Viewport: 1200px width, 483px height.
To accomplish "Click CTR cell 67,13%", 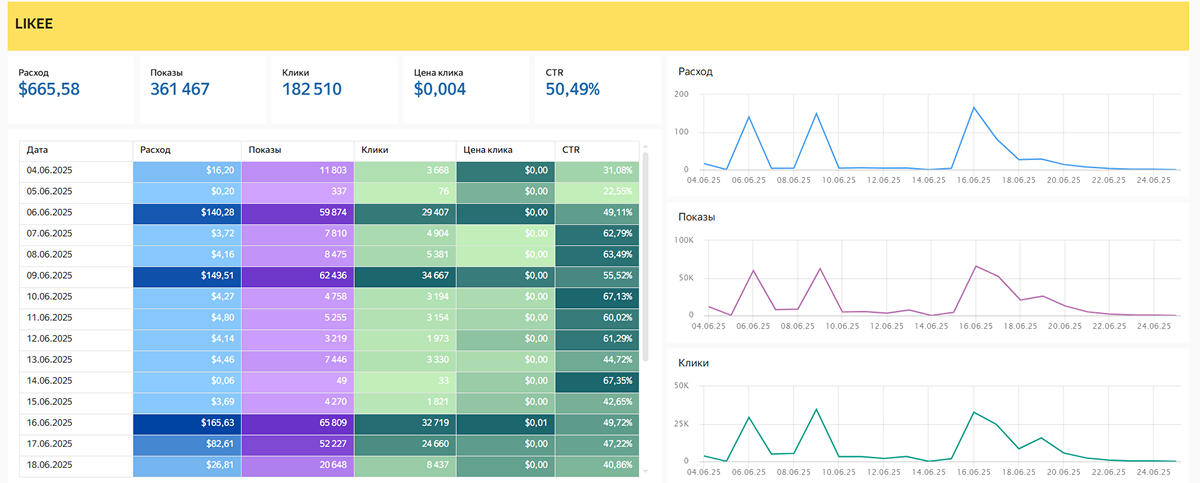I will tap(597, 297).
